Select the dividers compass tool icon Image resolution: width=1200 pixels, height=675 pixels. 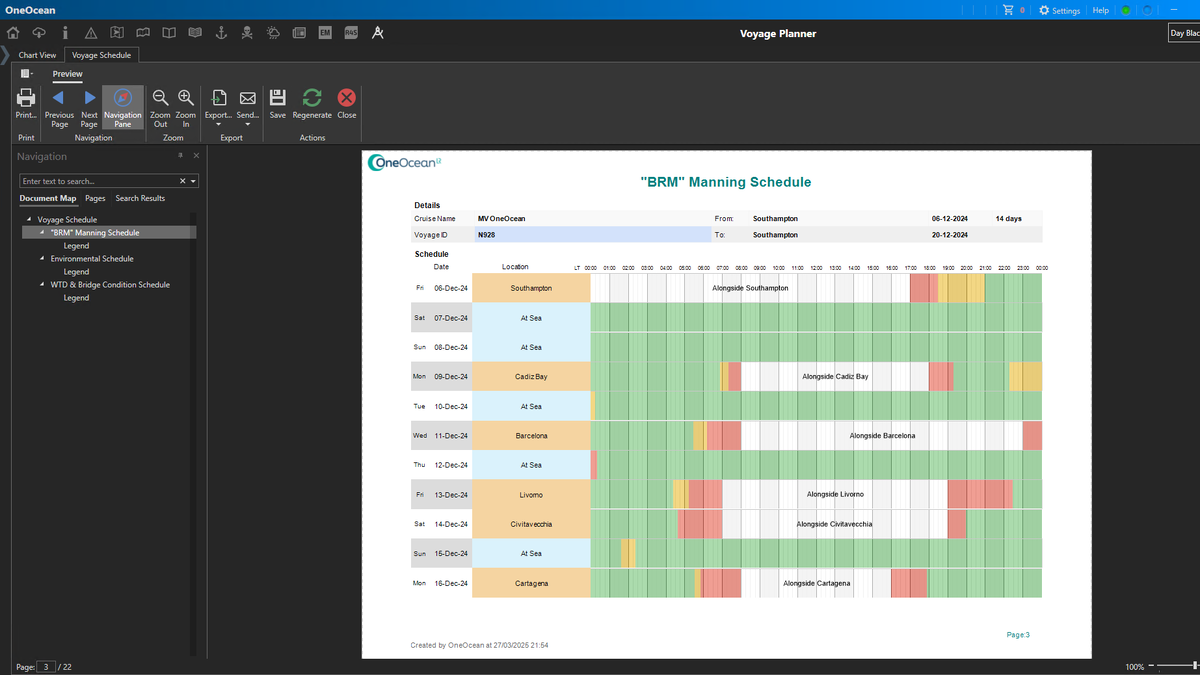377,33
